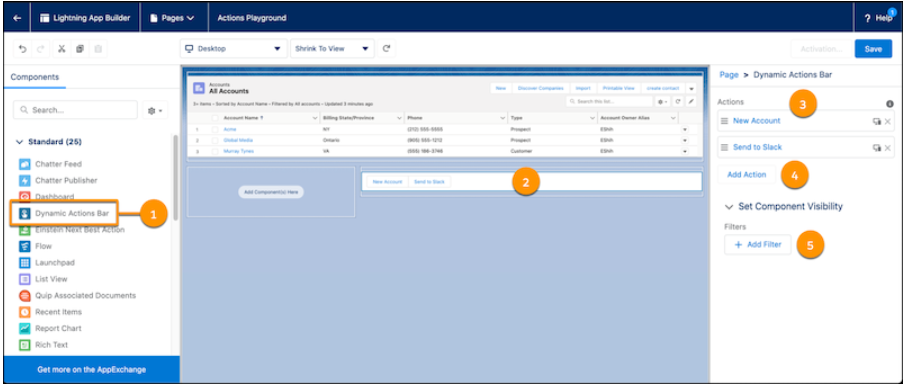Click the Lightning App Builder icon
This screenshot has width=909, height=391.
click(45, 18)
